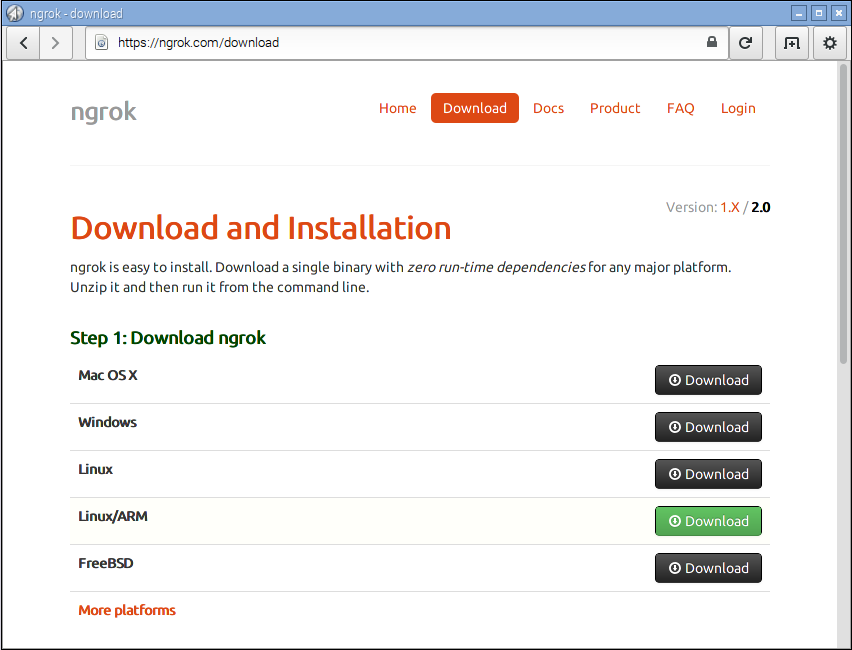Click the 'Mac OS X' platform label
Image resolution: width=852 pixels, height=650 pixels.
point(108,375)
